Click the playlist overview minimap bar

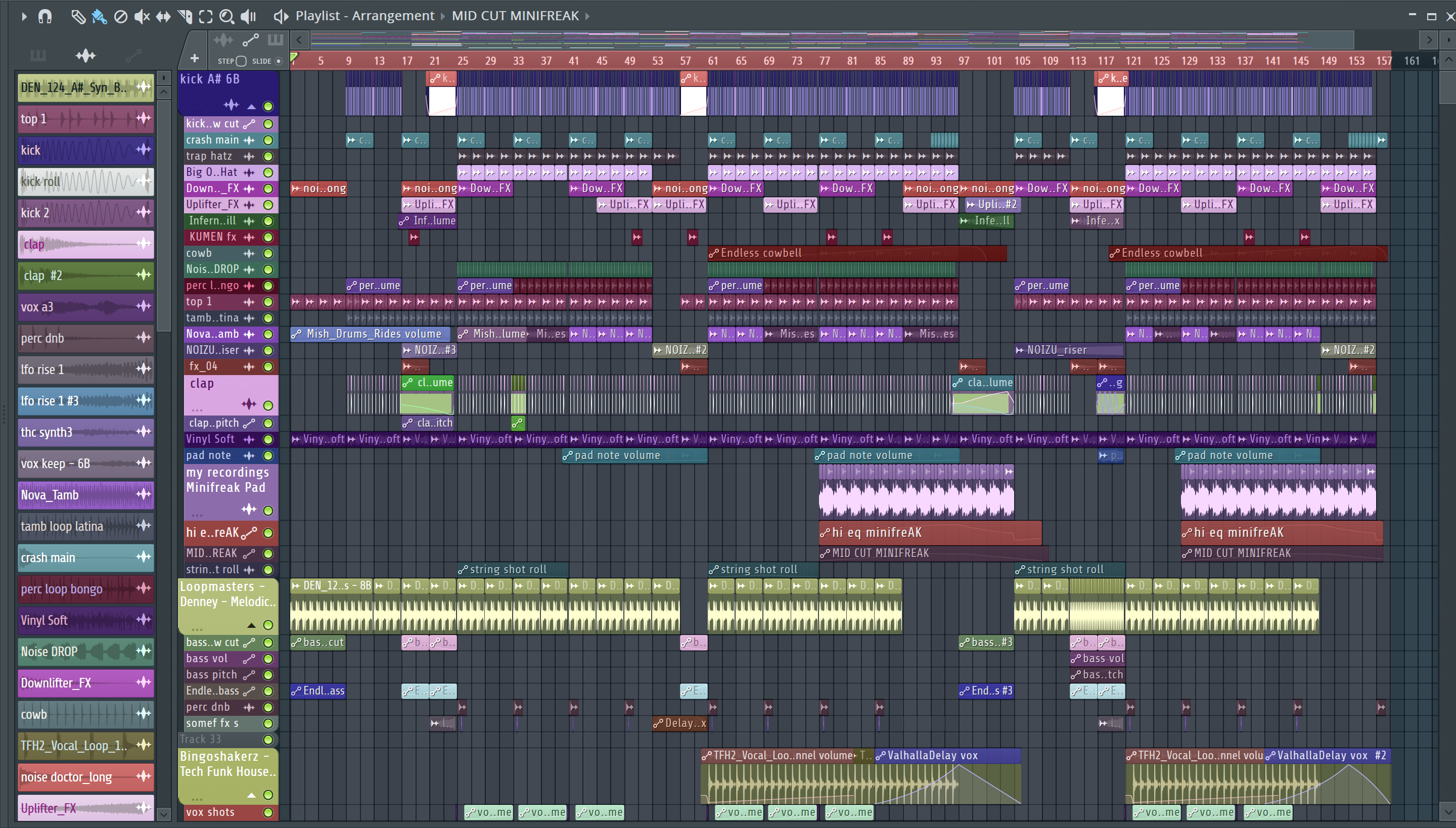click(x=832, y=40)
